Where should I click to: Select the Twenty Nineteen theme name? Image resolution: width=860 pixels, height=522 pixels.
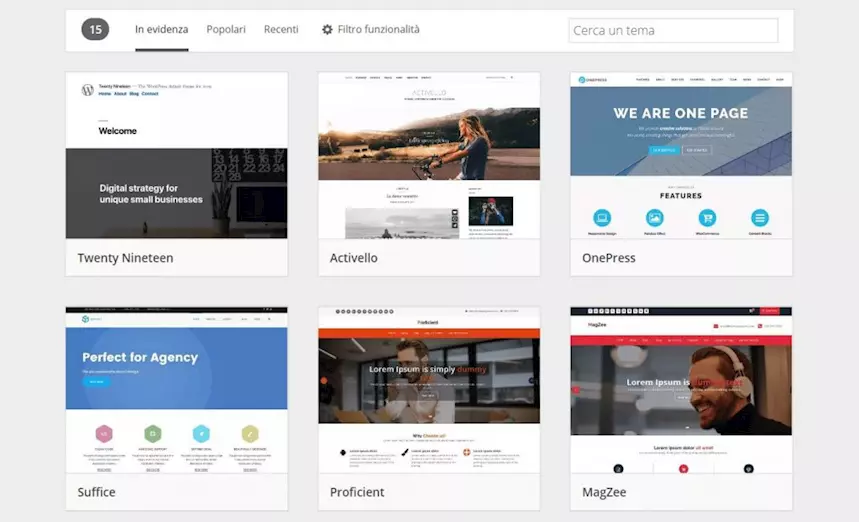(125, 258)
